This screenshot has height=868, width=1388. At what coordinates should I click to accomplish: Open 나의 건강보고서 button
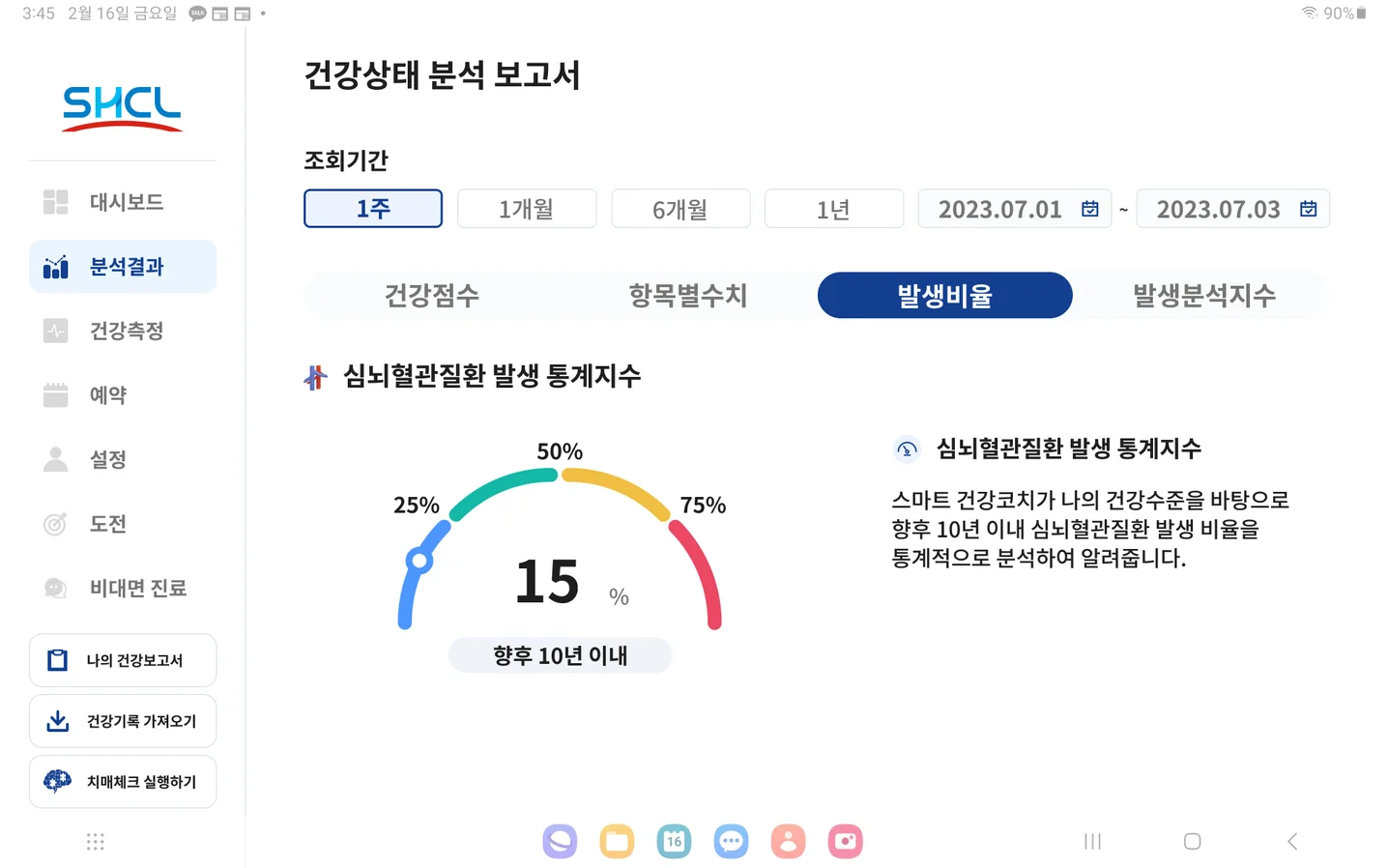coord(123,660)
